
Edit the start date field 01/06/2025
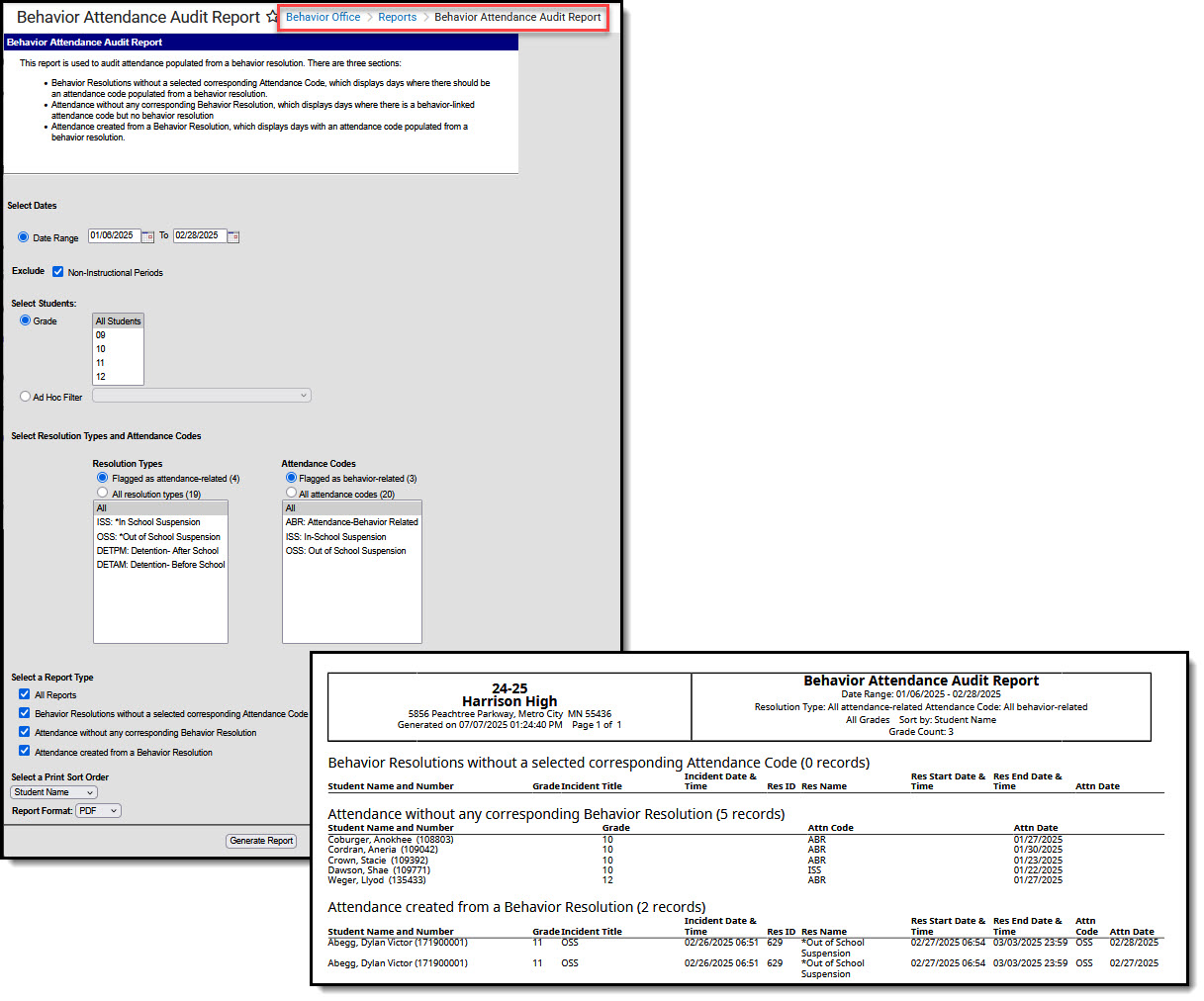coord(115,236)
